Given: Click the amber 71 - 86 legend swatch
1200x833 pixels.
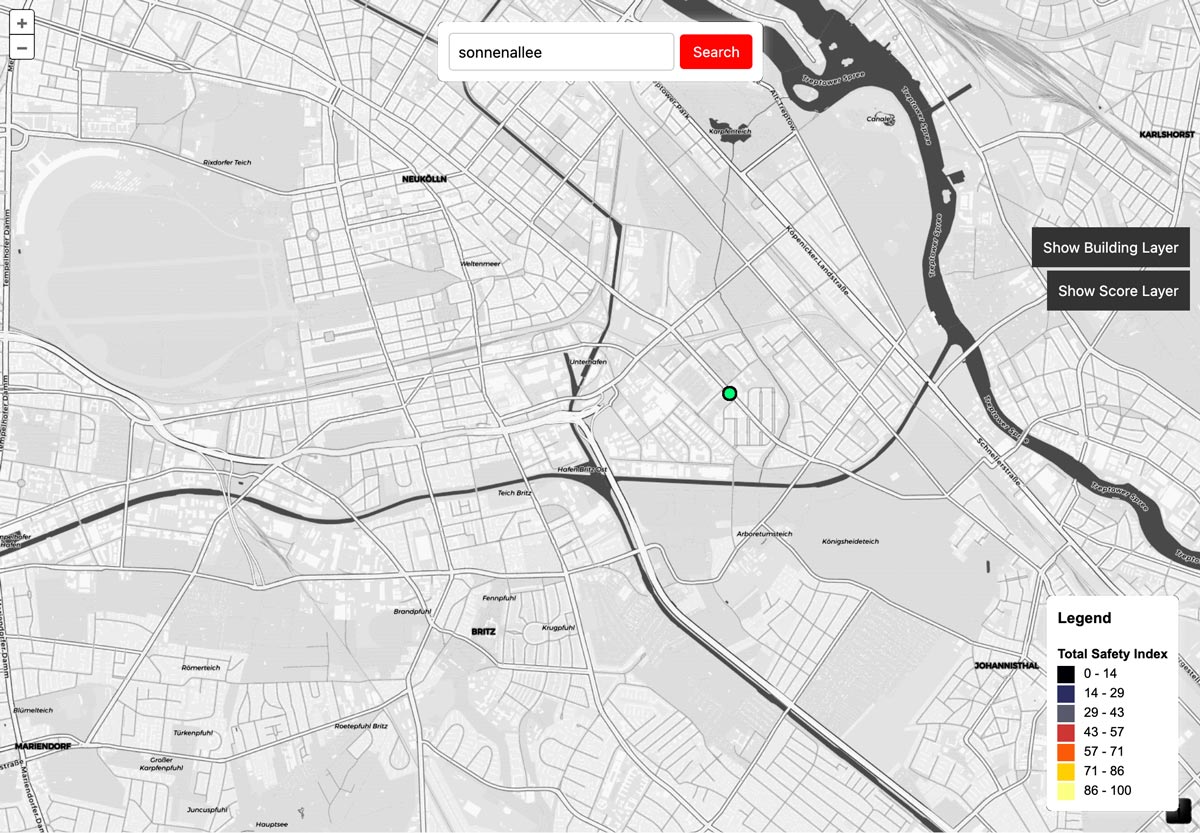Looking at the screenshot, I should [x=1066, y=771].
